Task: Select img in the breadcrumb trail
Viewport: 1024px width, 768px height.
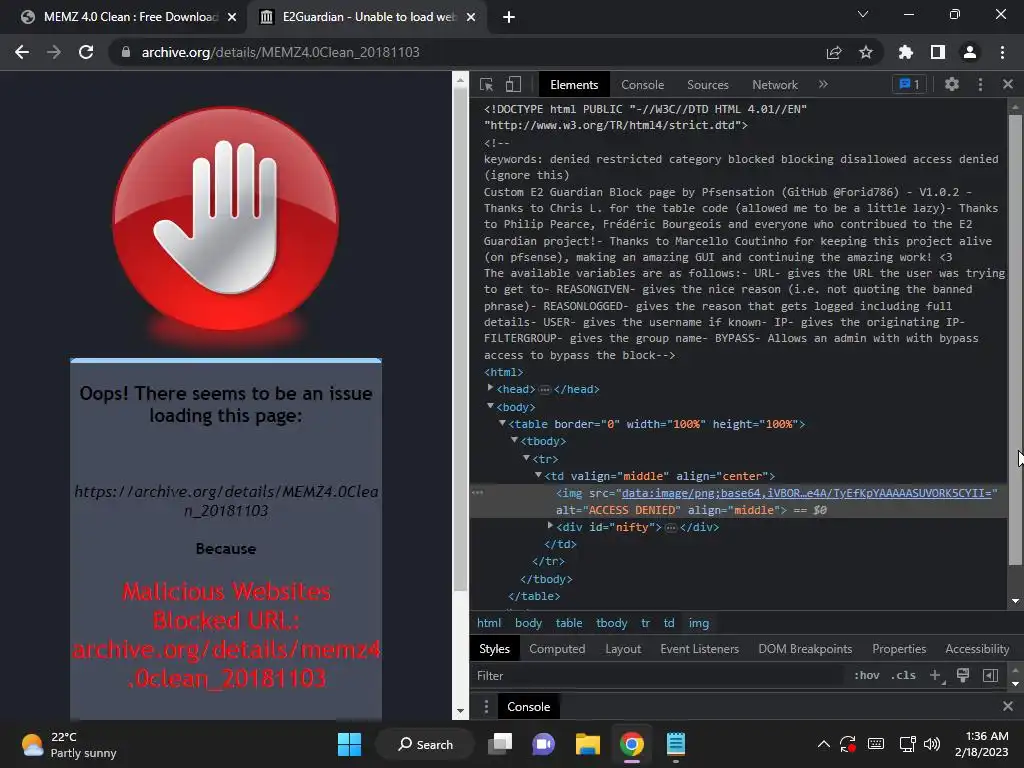Action: [x=698, y=623]
